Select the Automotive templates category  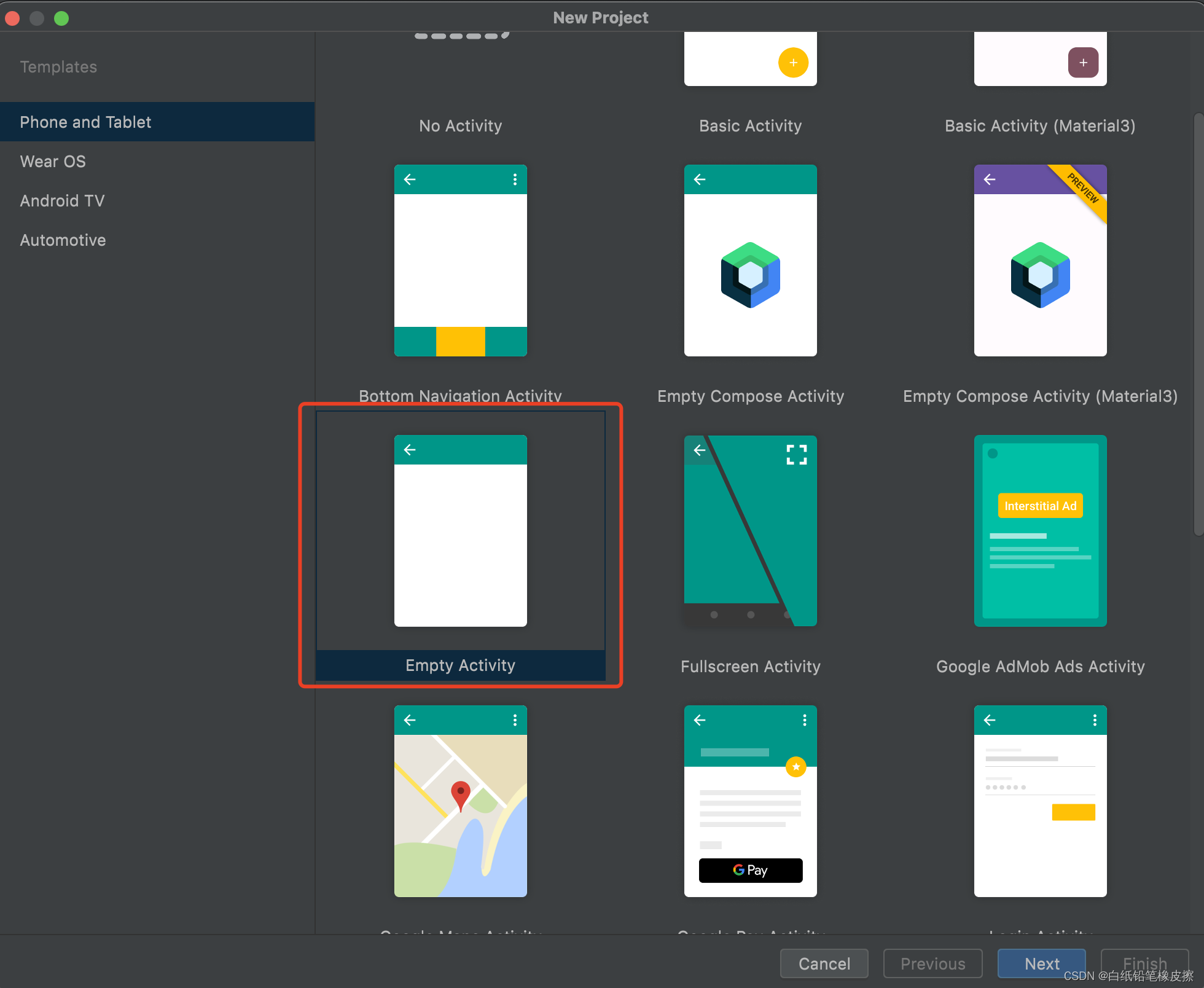[63, 240]
